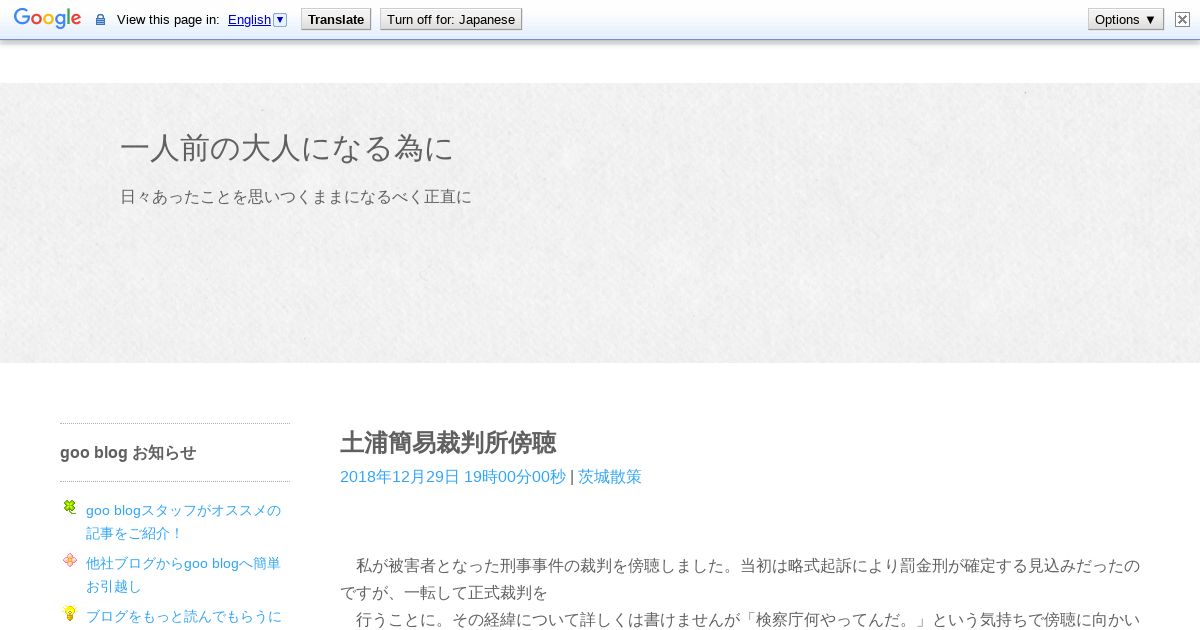Click the blue padlock security icon
1200x630 pixels.
click(100, 20)
